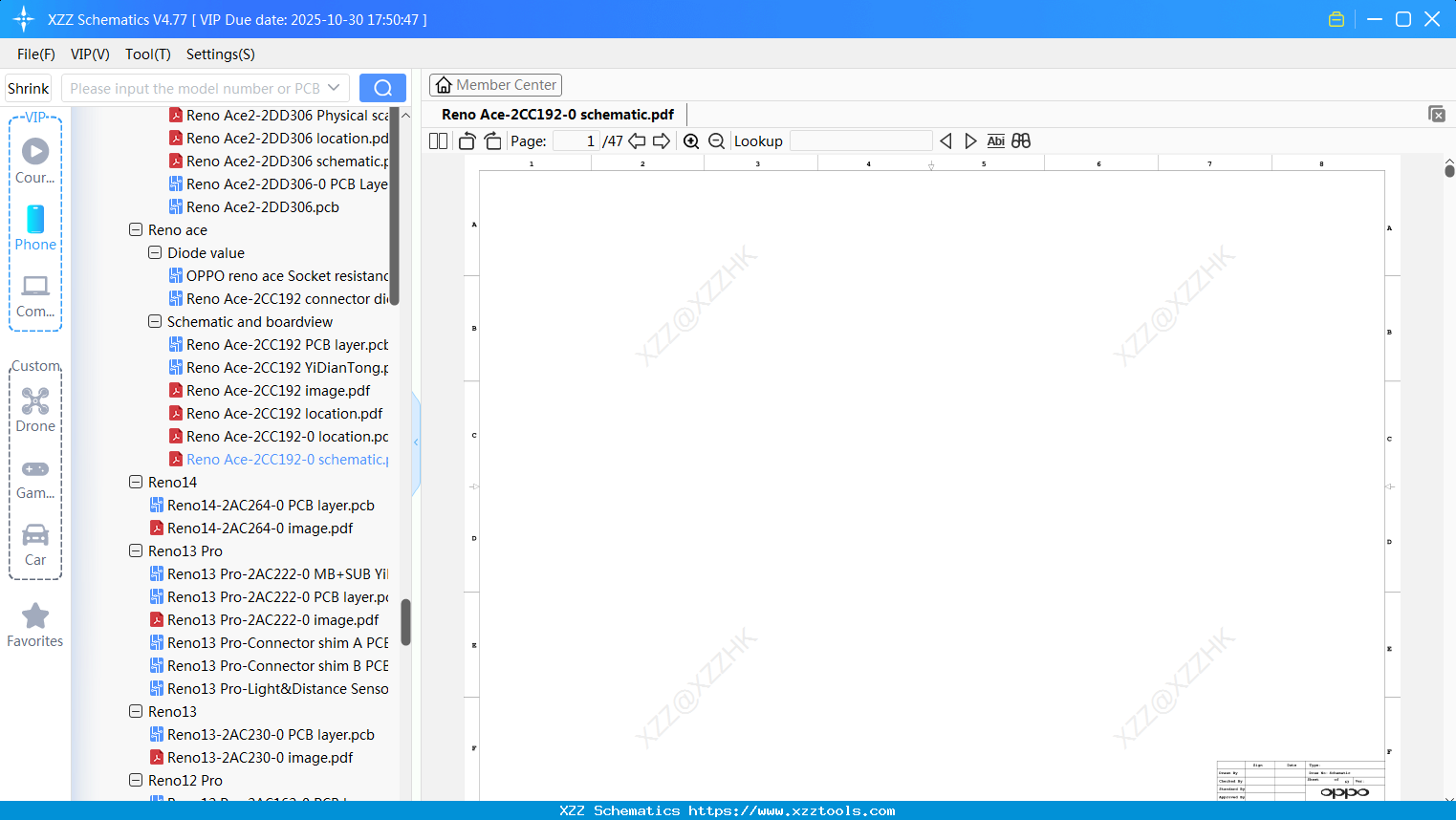Rotate the page clockwise
Image resolution: width=1456 pixels, height=820 pixels.
click(493, 141)
